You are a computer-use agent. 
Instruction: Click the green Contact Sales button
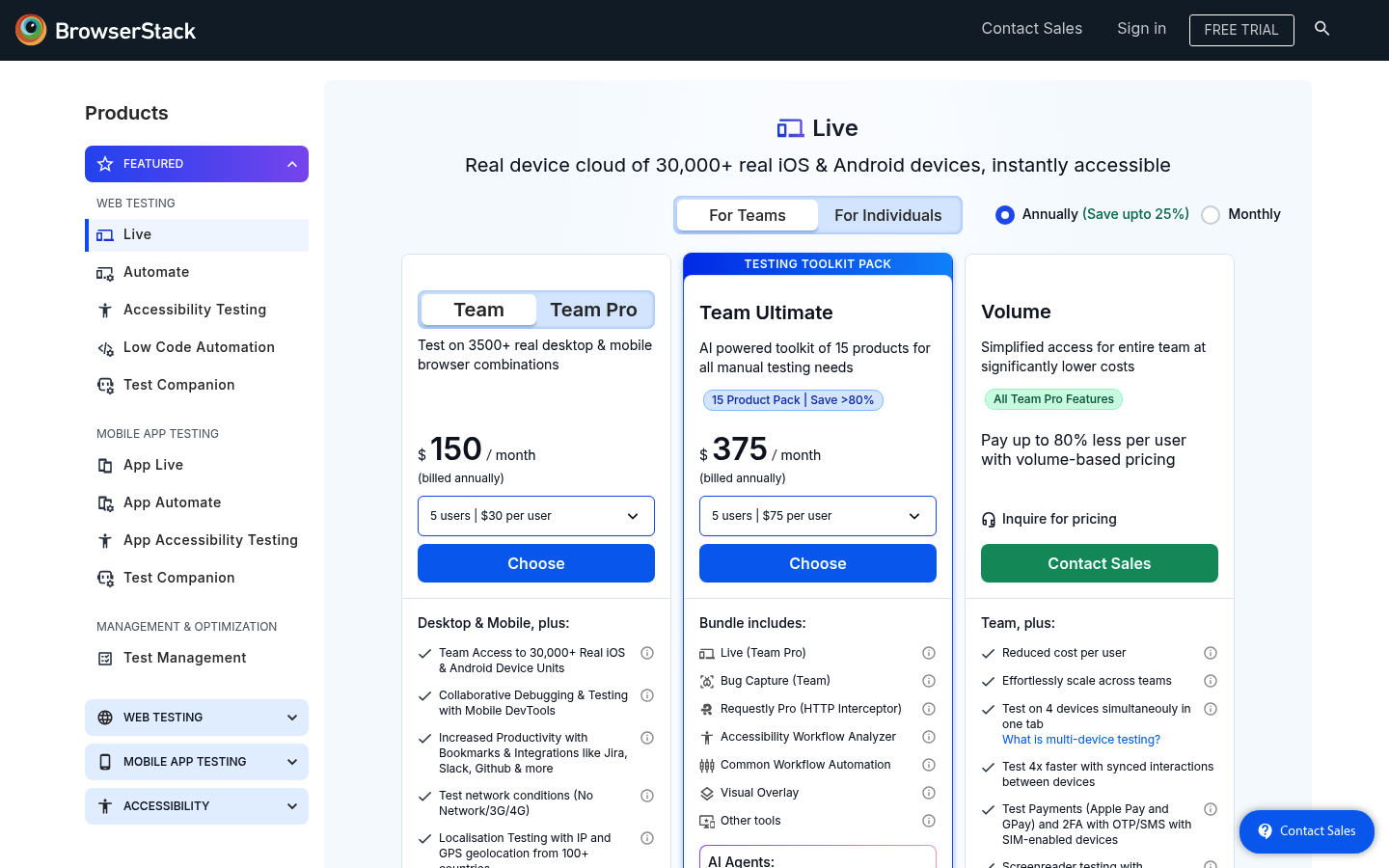click(x=1100, y=563)
